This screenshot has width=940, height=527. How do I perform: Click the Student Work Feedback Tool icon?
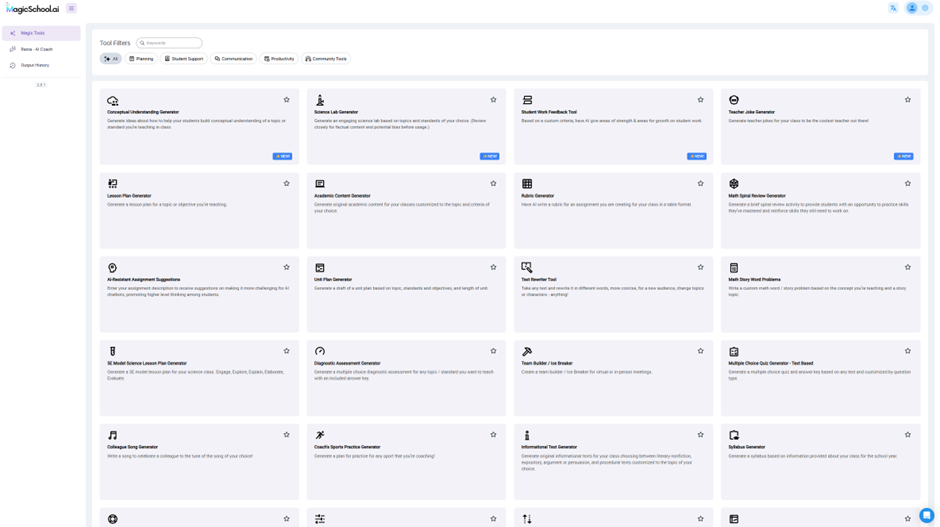pos(527,100)
